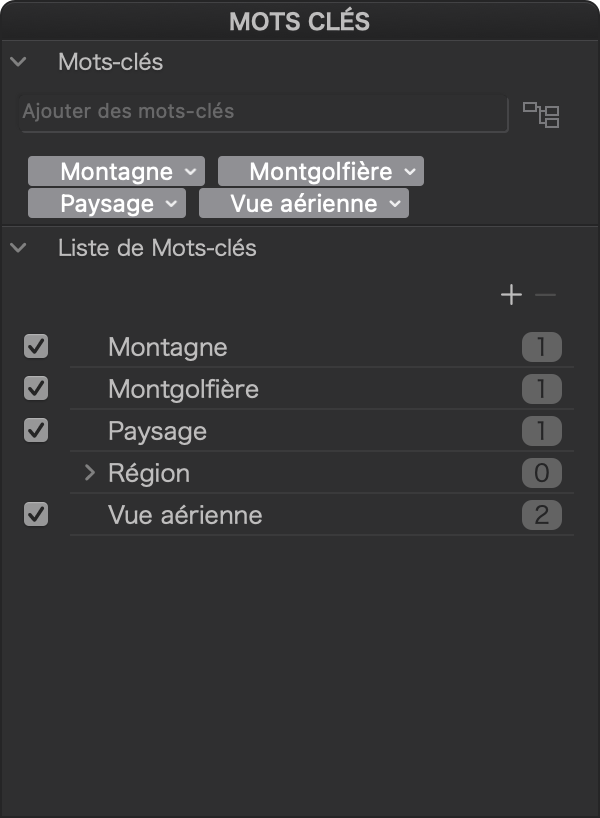Open the Montagne tag dropdown arrow

(x=190, y=172)
